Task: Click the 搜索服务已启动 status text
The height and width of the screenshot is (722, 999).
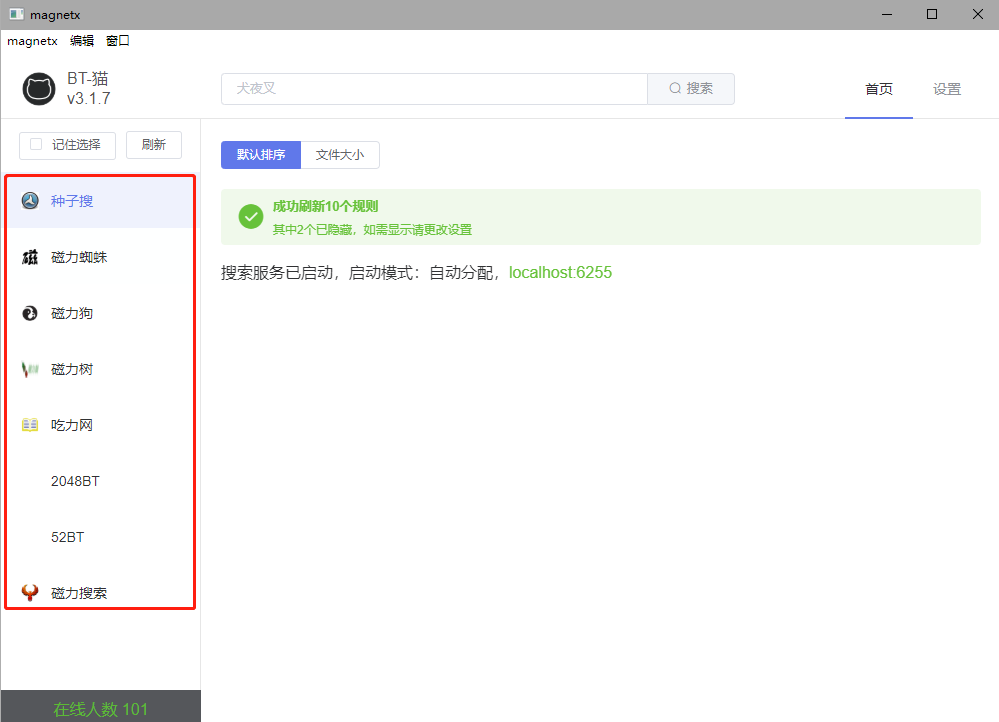Action: pos(360,273)
